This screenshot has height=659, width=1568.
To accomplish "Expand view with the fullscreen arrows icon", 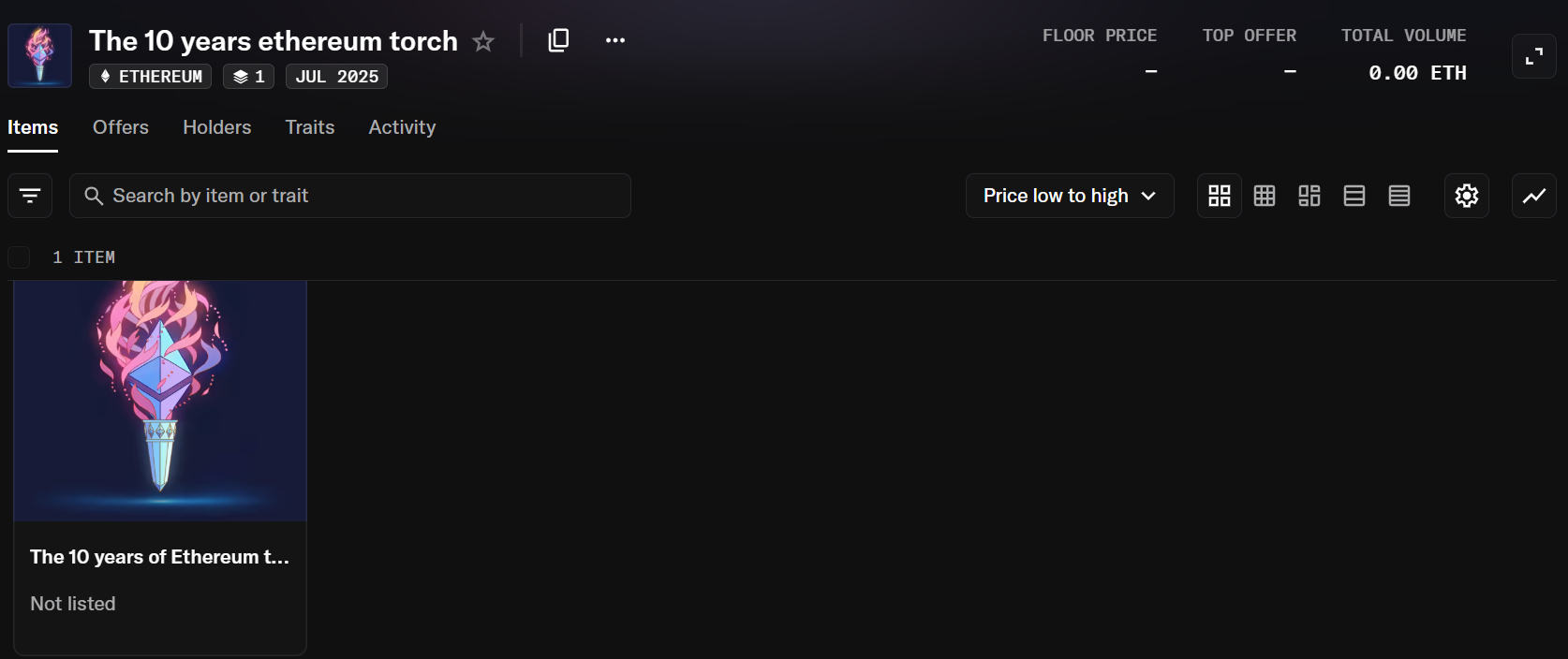I will coord(1534,56).
